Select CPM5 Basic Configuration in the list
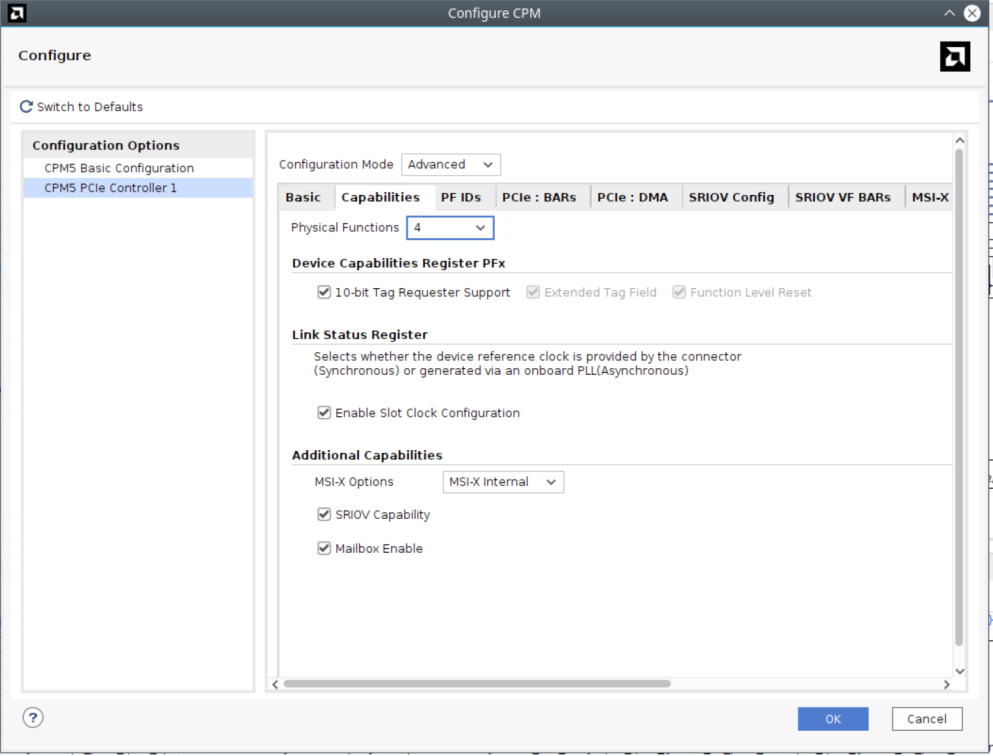This screenshot has height=756, width=993. tap(119, 168)
